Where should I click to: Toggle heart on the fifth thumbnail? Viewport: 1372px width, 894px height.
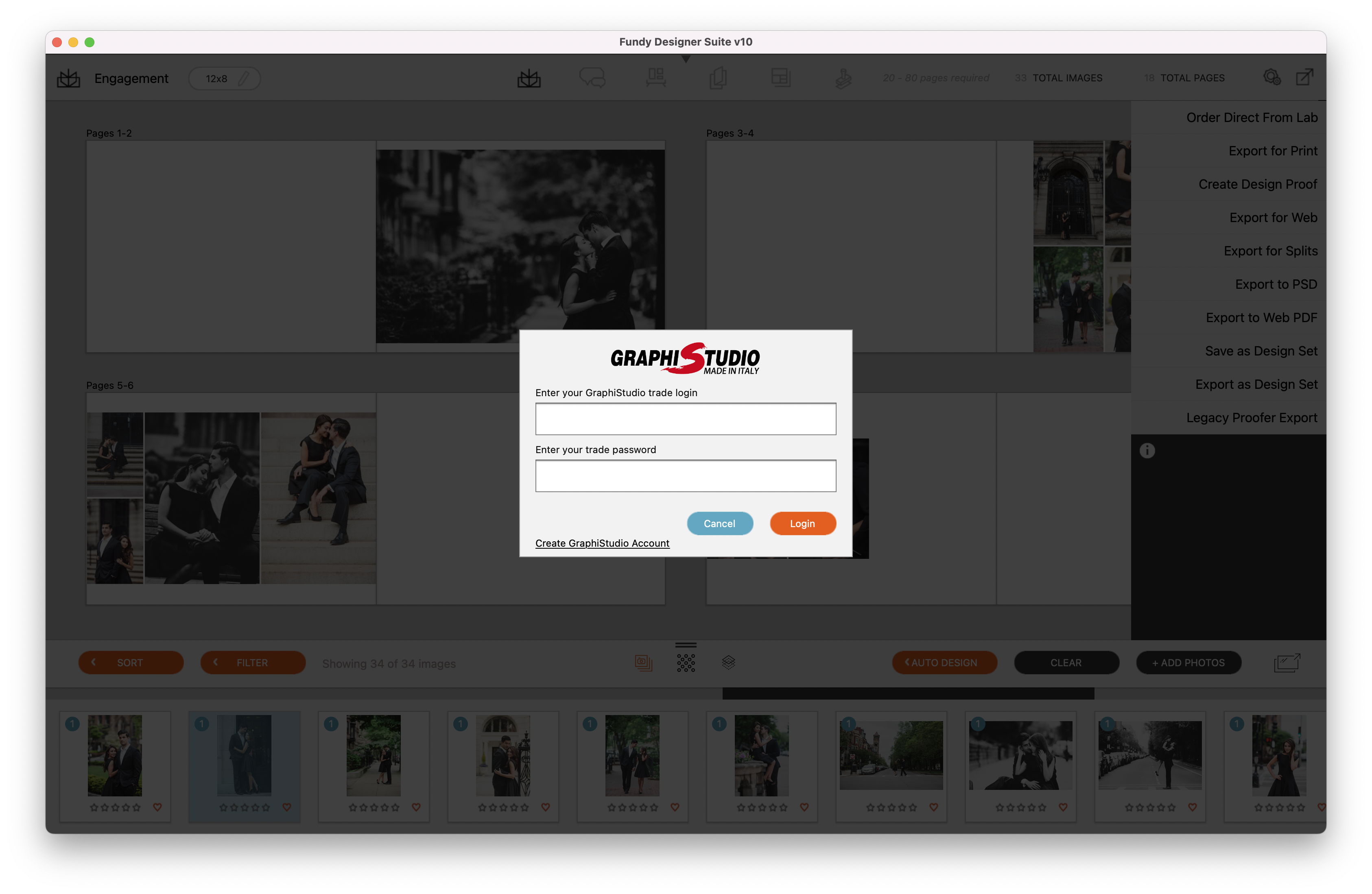pos(675,807)
